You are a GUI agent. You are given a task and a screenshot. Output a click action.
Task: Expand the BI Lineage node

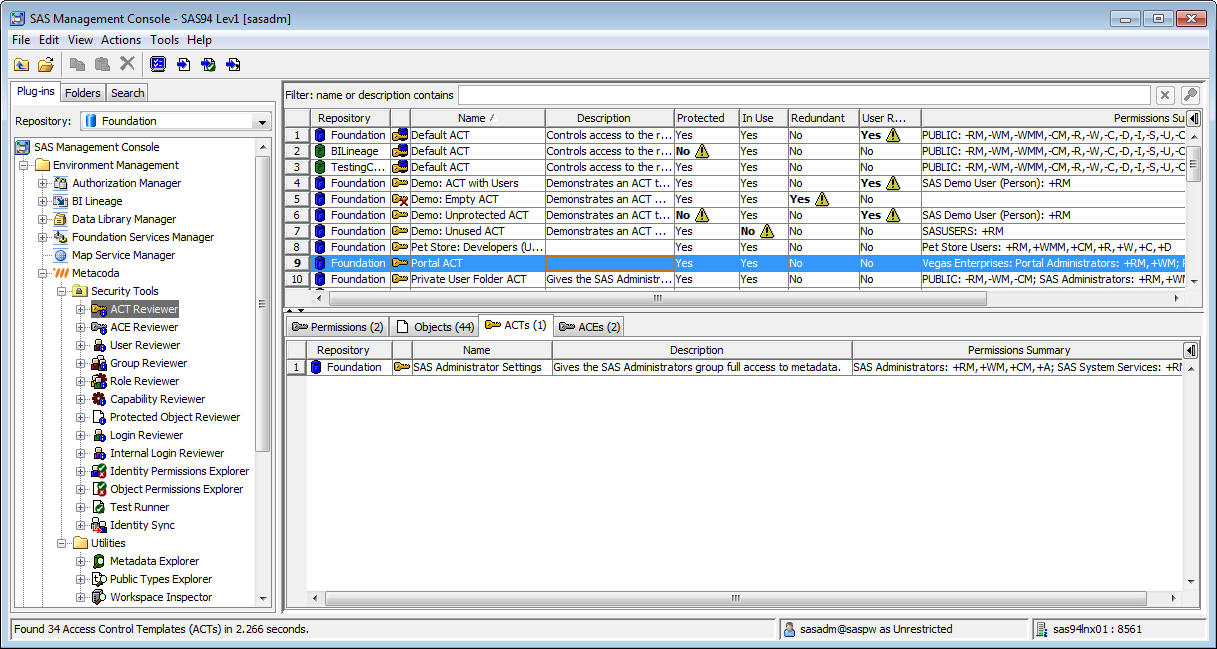click(43, 201)
